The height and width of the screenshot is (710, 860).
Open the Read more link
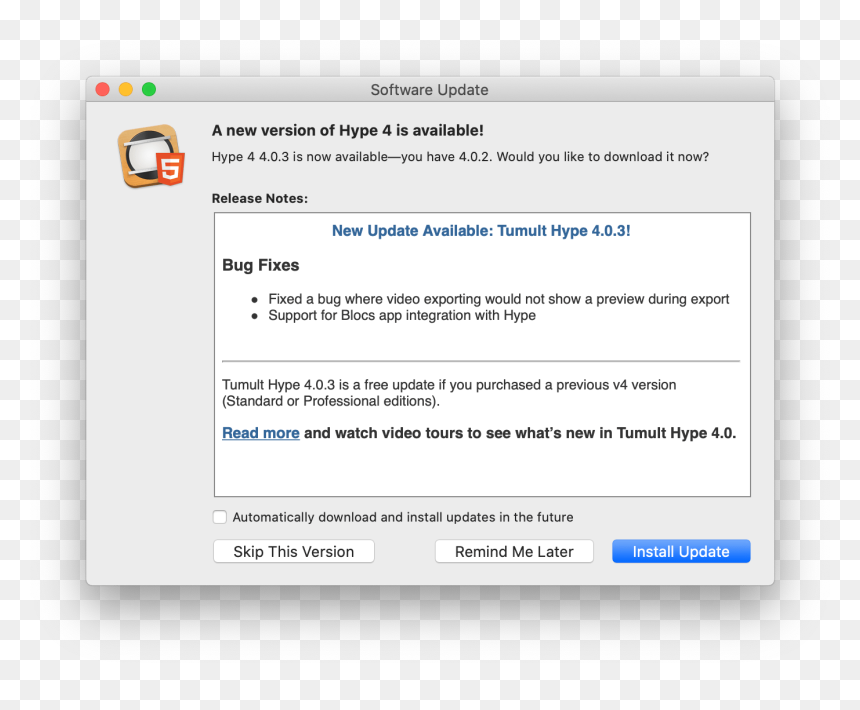[x=261, y=433]
